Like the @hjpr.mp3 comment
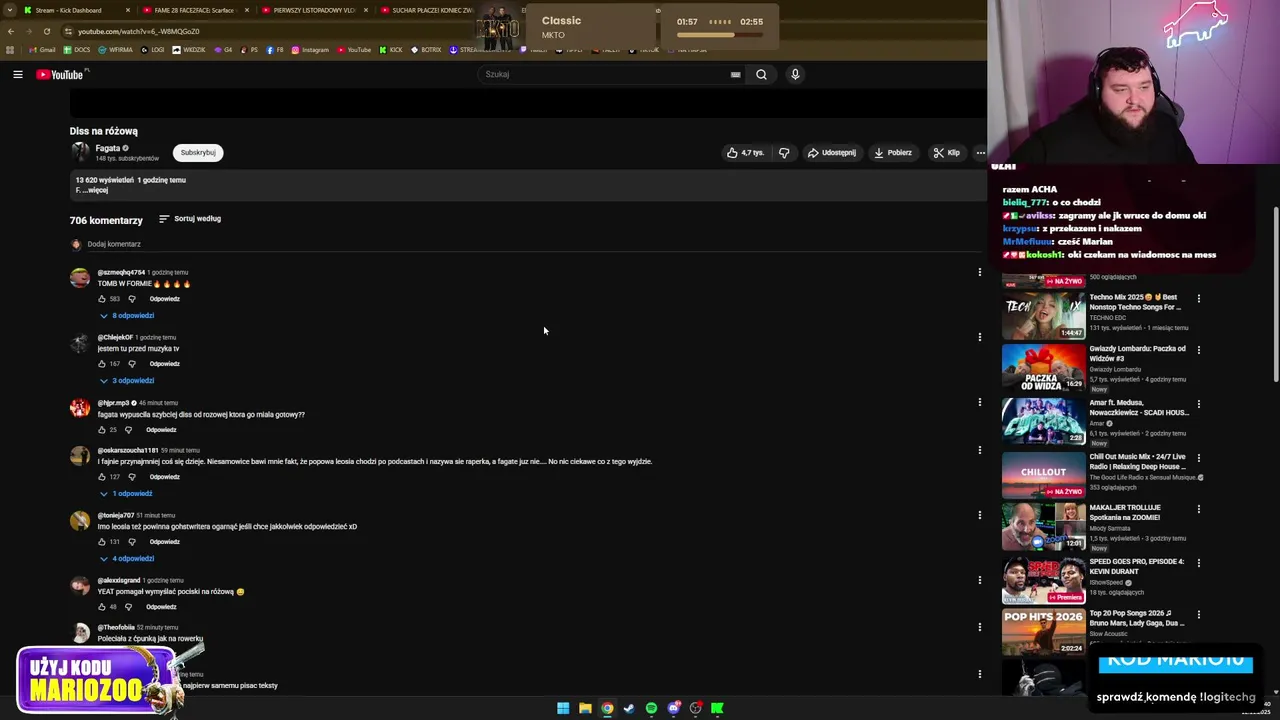Screen dimensions: 1280x720 (x=102, y=430)
